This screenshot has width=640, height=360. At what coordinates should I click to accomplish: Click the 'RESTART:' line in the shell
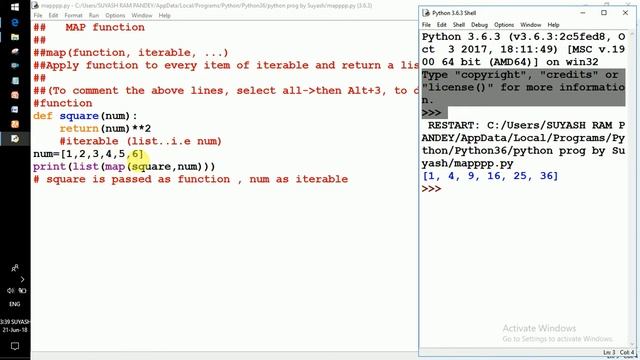pyautogui.click(x=527, y=125)
